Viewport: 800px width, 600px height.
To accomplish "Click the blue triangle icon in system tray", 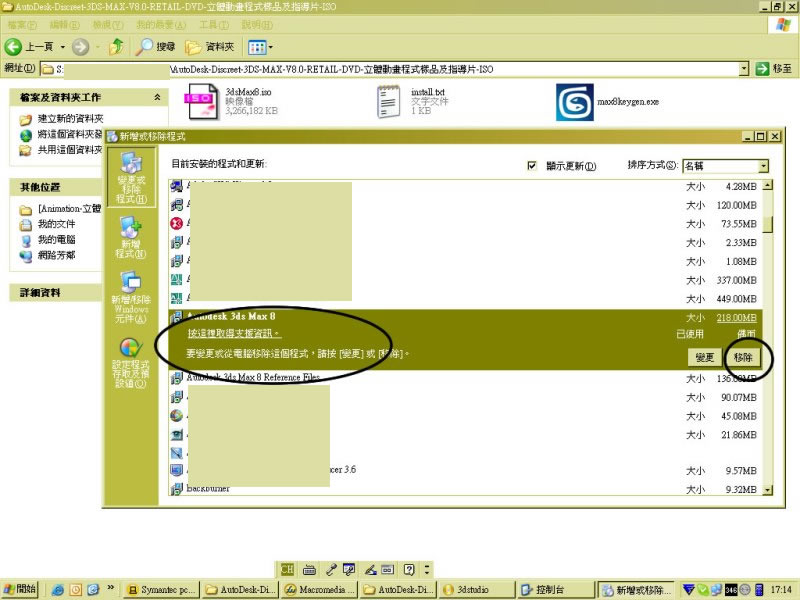I will coord(688,590).
